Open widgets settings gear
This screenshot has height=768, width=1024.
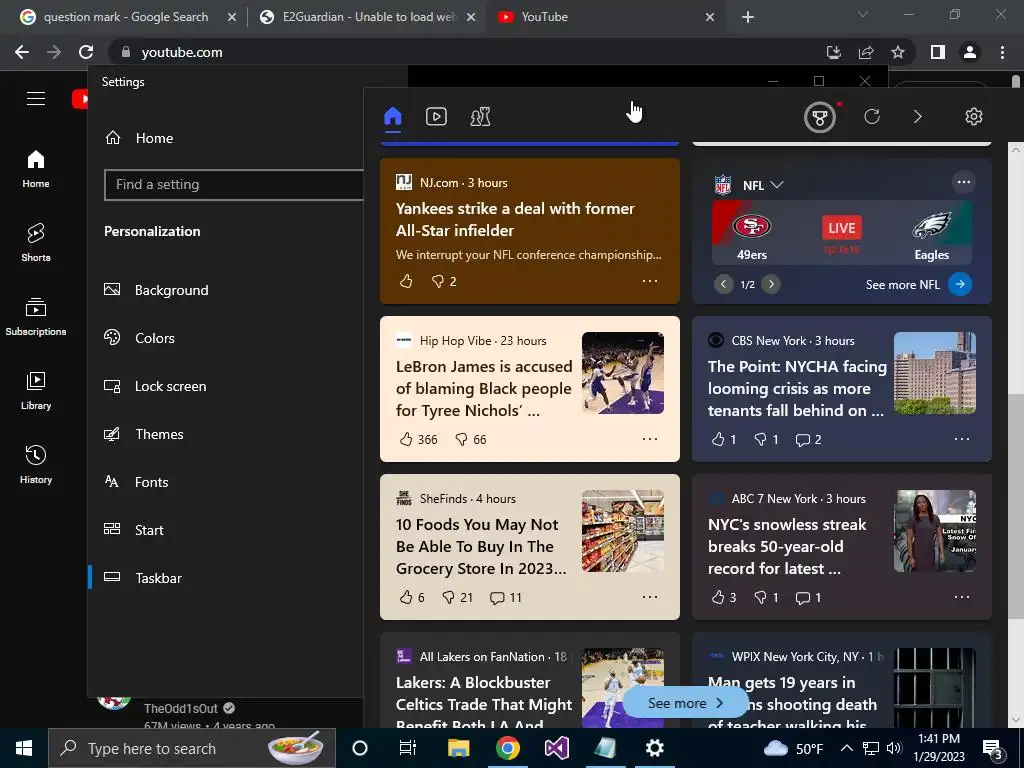coord(974,117)
